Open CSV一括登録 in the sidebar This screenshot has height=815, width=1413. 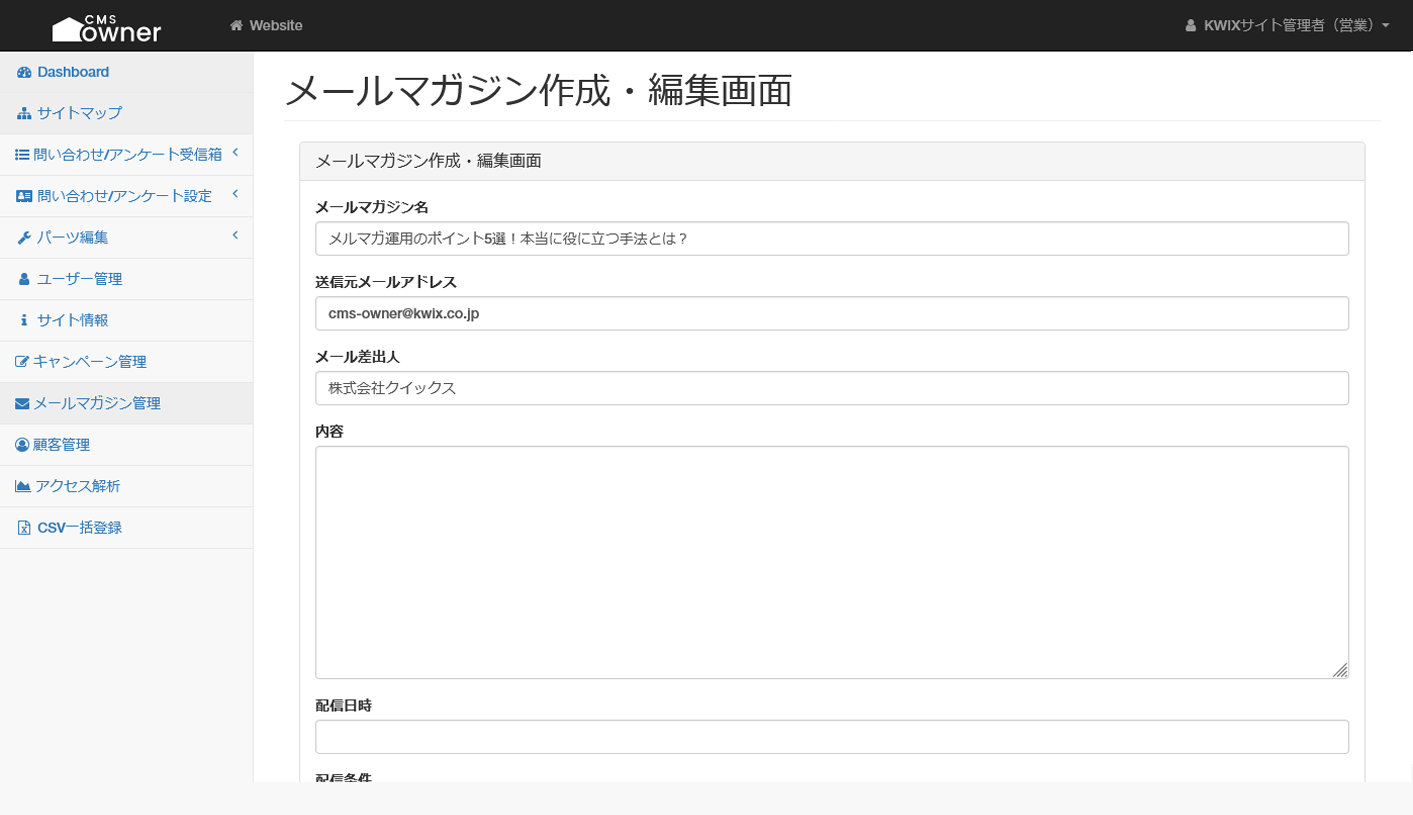[126, 527]
